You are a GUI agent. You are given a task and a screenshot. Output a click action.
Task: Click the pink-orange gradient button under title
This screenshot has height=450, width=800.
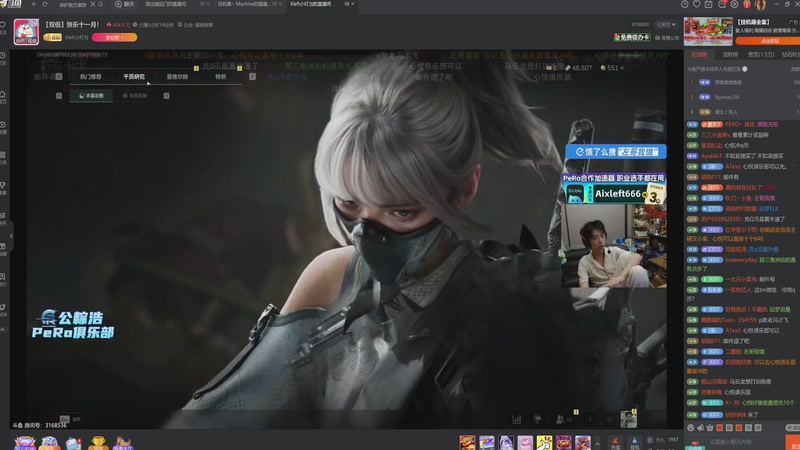coord(114,37)
